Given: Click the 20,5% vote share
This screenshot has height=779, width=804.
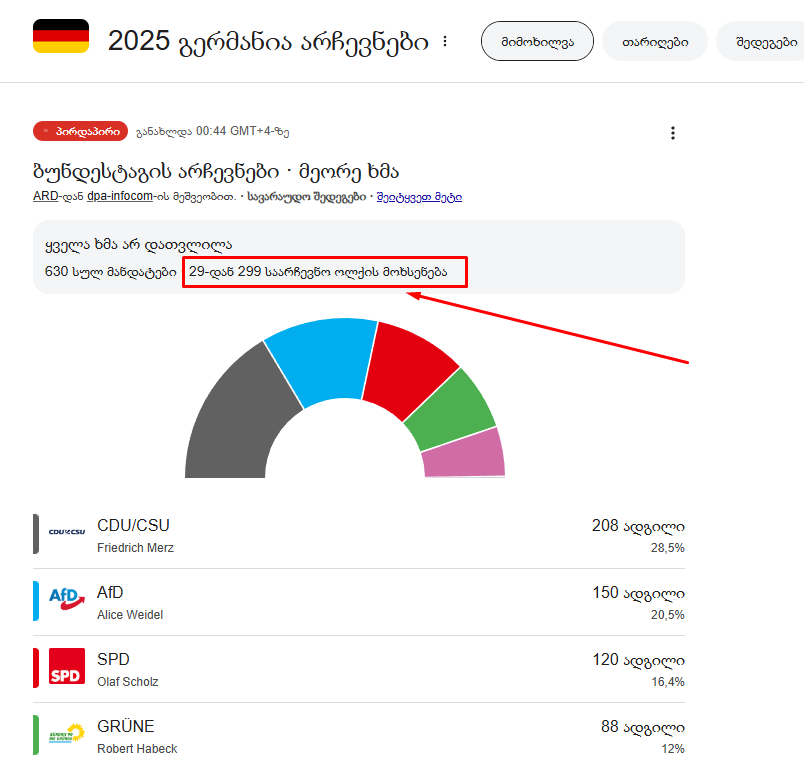Looking at the screenshot, I should pyautogui.click(x=668, y=615).
